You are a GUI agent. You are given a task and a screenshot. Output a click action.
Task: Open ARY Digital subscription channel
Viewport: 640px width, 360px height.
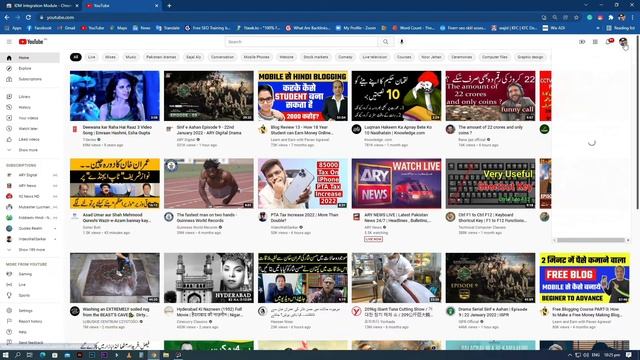pyautogui.click(x=30, y=175)
